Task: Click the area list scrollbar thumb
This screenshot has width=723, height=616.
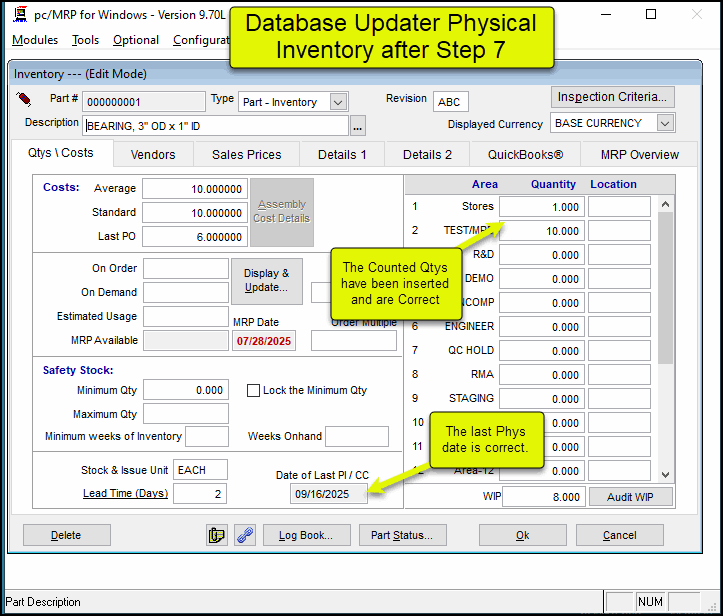Action: pos(665,287)
